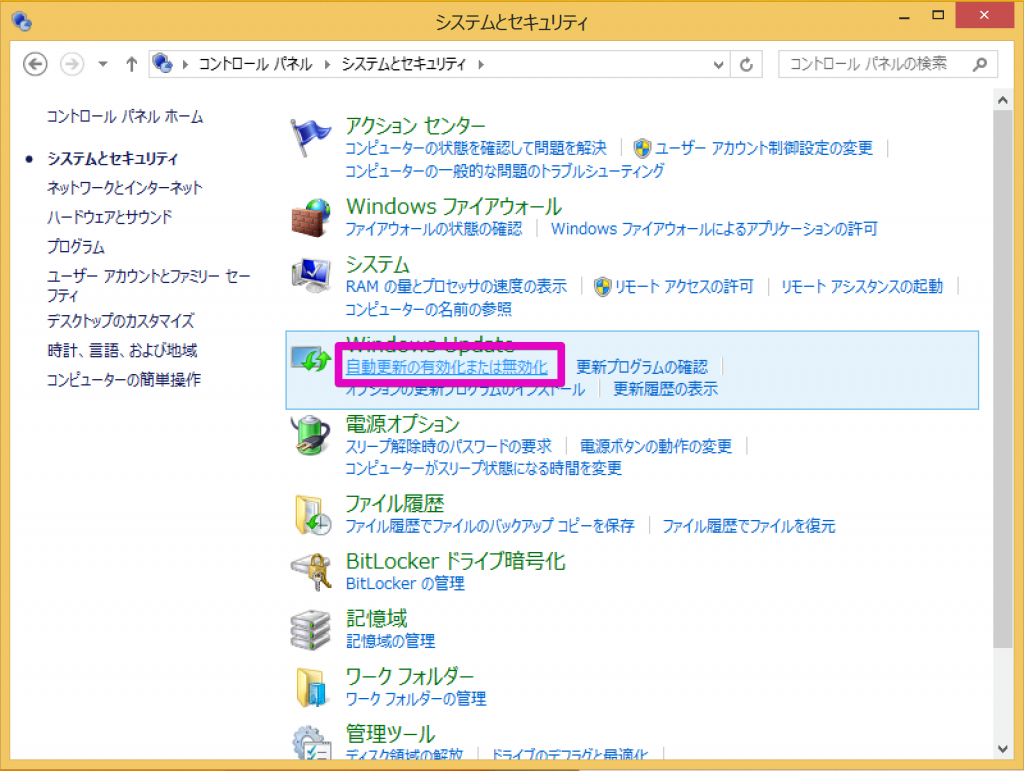1024x771 pixels.
Task: Click the Action Center flag icon
Action: 310,137
